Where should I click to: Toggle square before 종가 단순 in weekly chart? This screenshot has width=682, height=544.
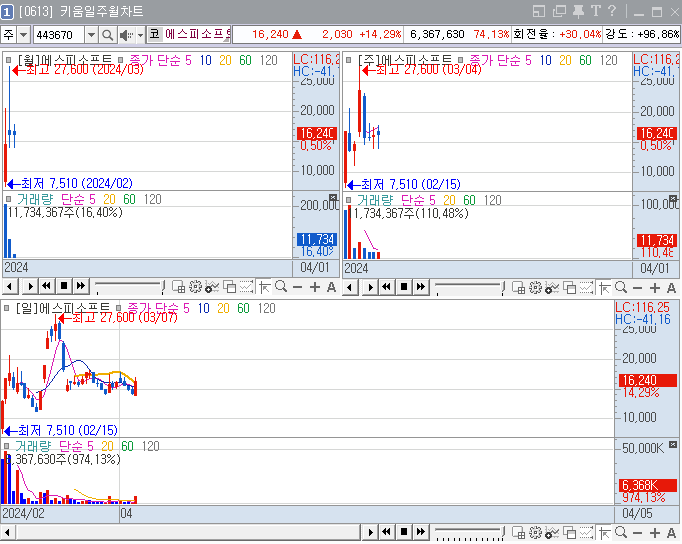point(460,60)
